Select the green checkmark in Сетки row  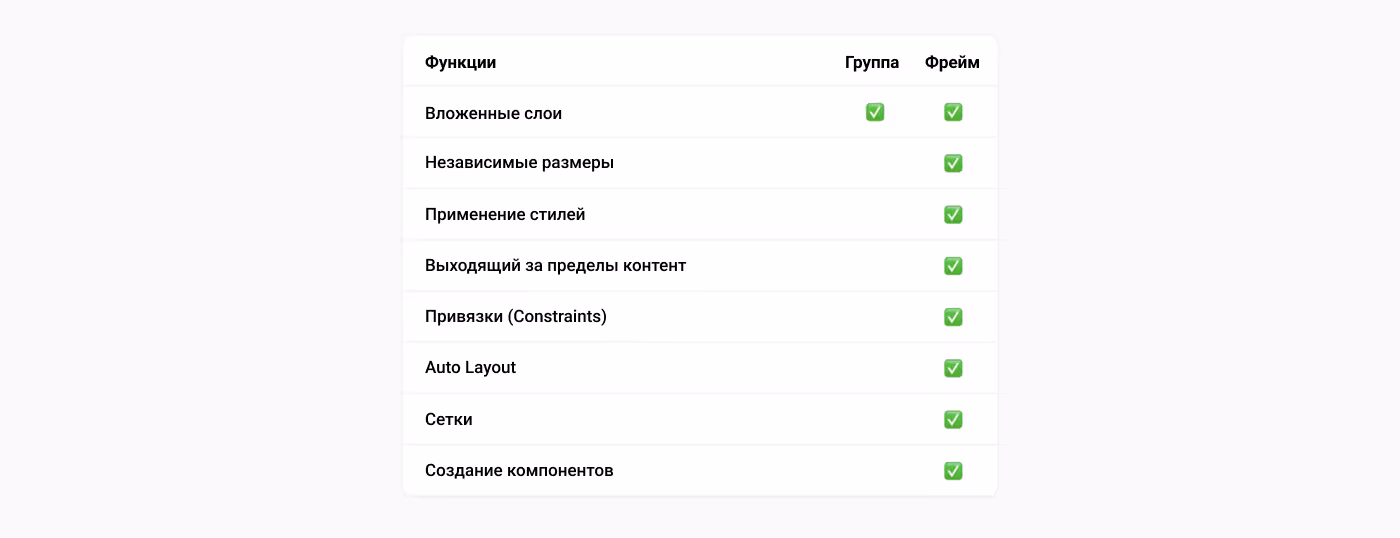point(953,419)
